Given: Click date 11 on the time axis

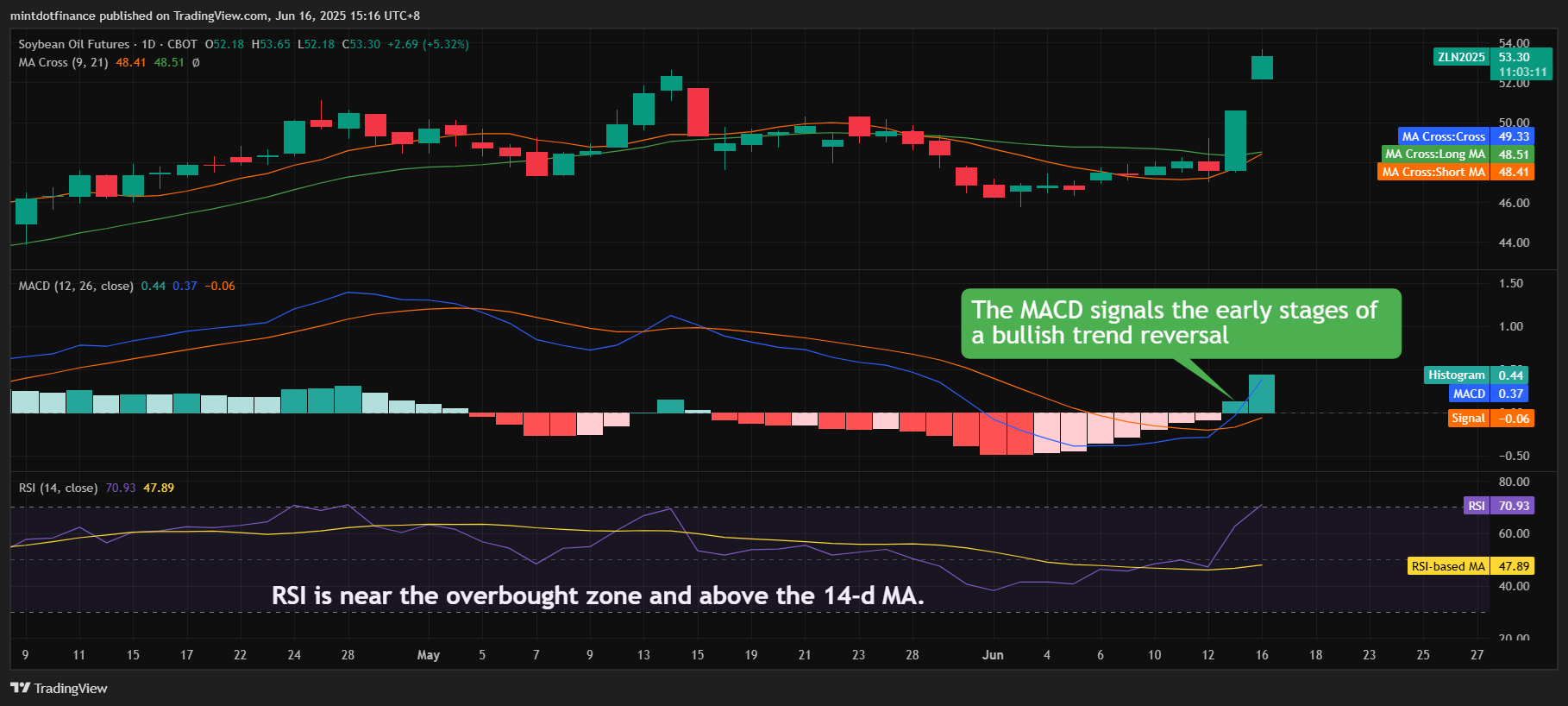Looking at the screenshot, I should [79, 655].
